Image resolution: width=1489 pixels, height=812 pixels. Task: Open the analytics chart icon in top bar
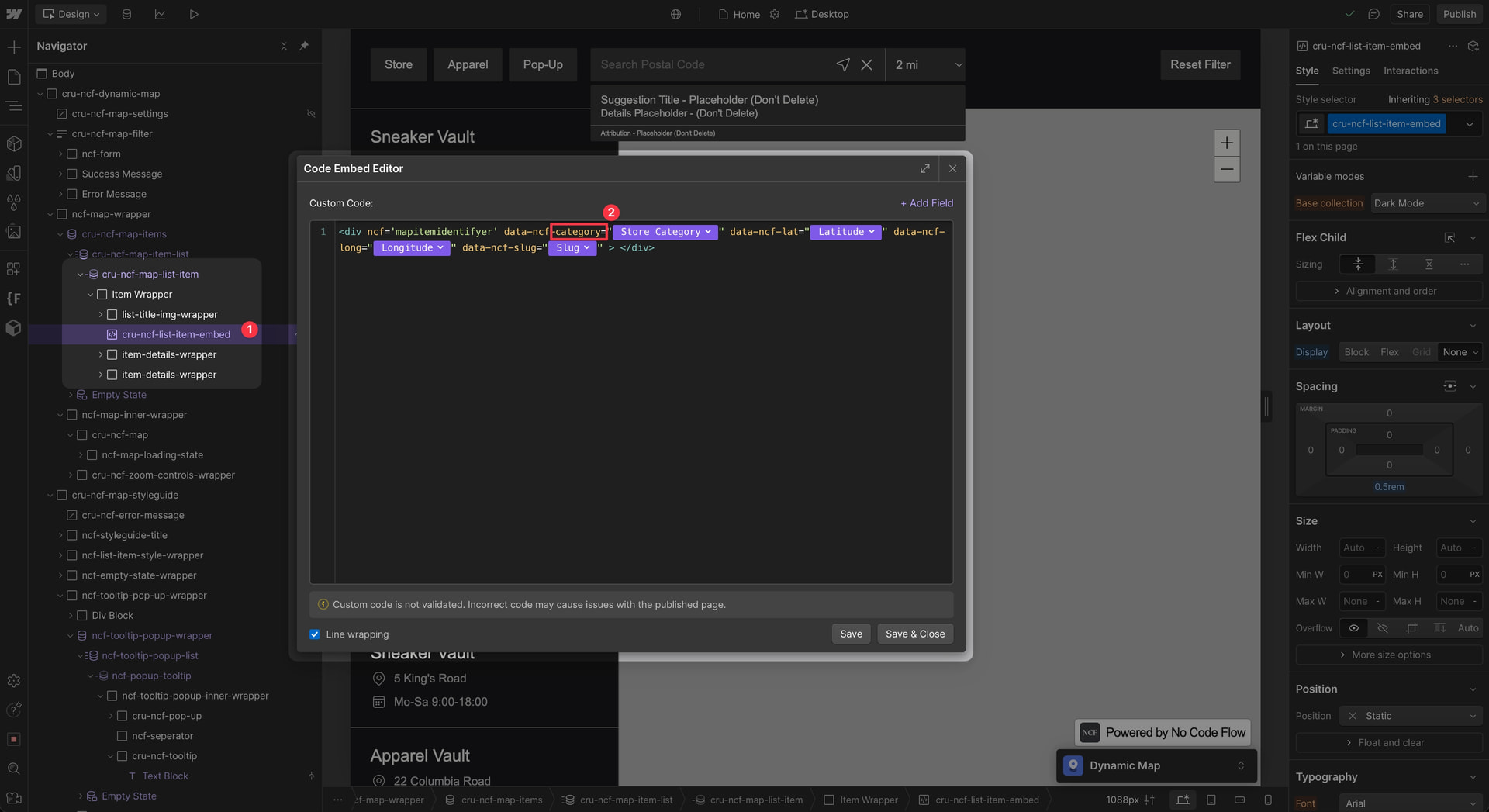coord(160,14)
